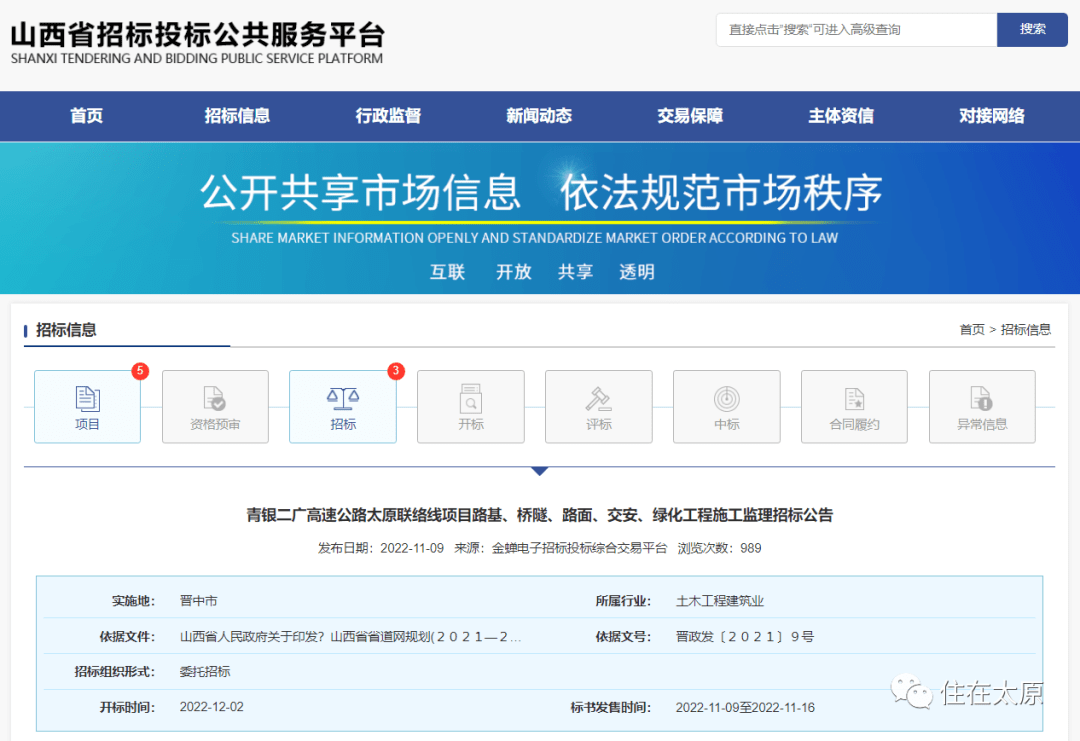Click the 首页 breadcrumb link
1080x741 pixels.
tap(972, 330)
